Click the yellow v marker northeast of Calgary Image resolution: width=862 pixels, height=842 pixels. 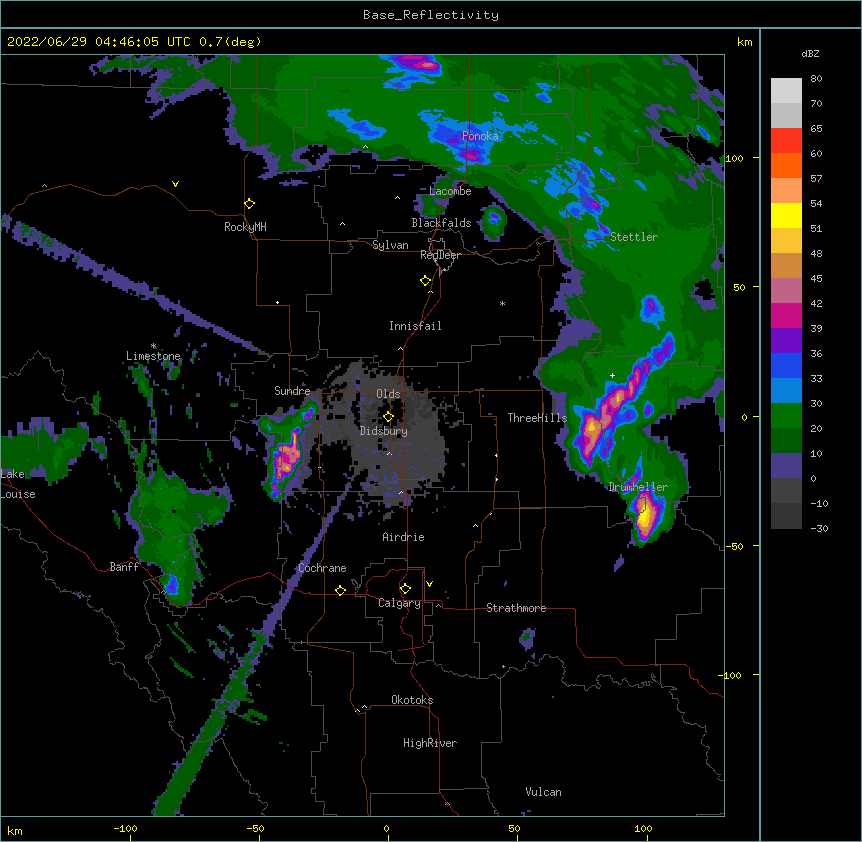[429, 584]
